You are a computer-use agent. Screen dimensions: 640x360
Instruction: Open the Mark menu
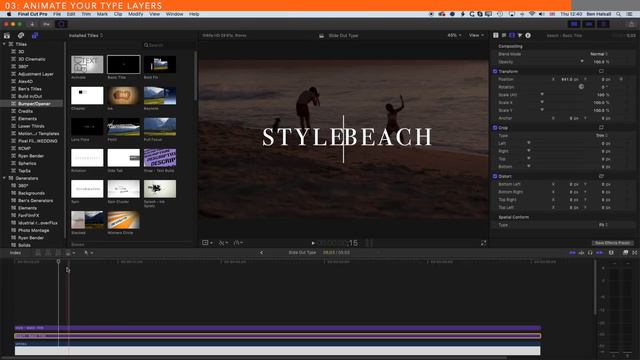(x=102, y=14)
